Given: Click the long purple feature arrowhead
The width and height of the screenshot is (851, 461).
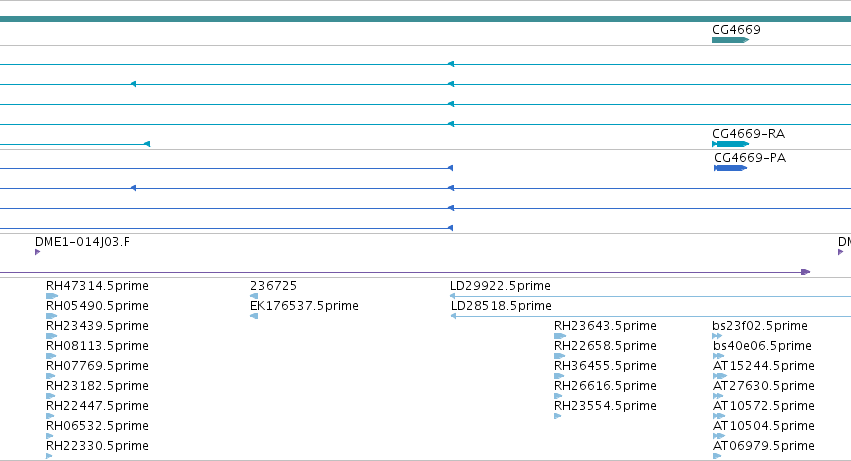Looking at the screenshot, I should coord(806,272).
